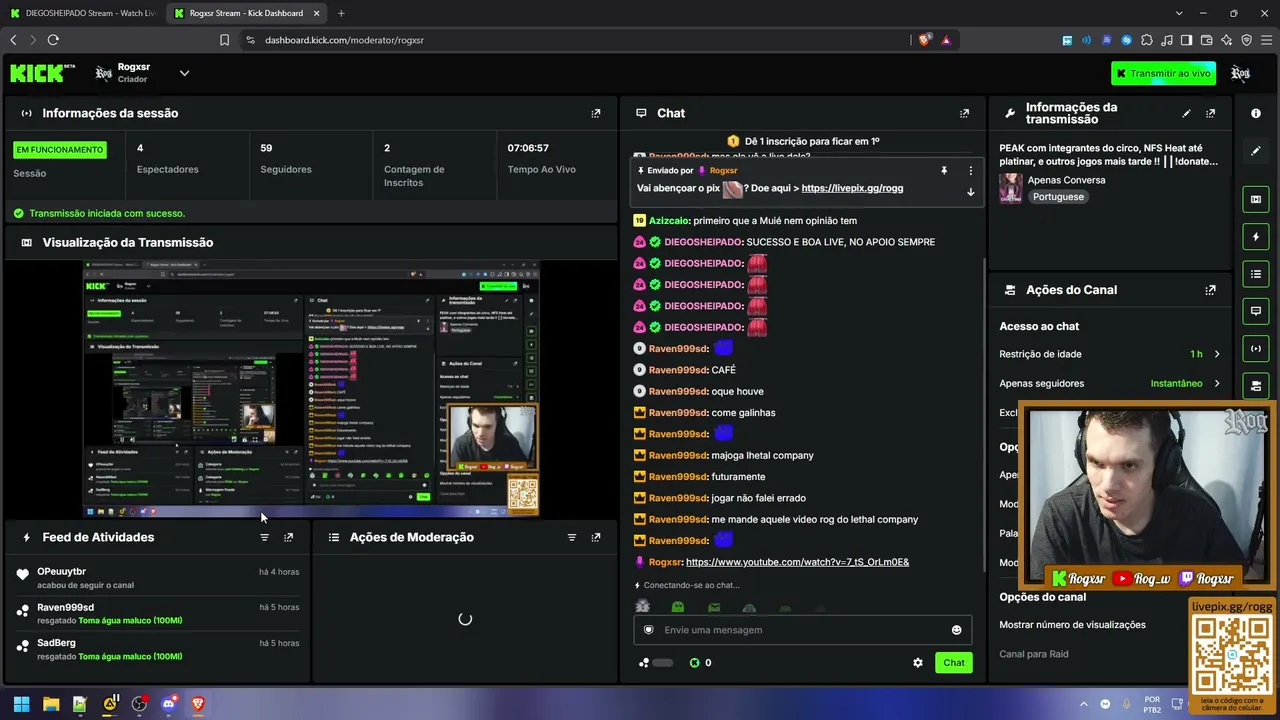Open chat settings gear icon
This screenshot has width=1280, height=720.
point(918,662)
